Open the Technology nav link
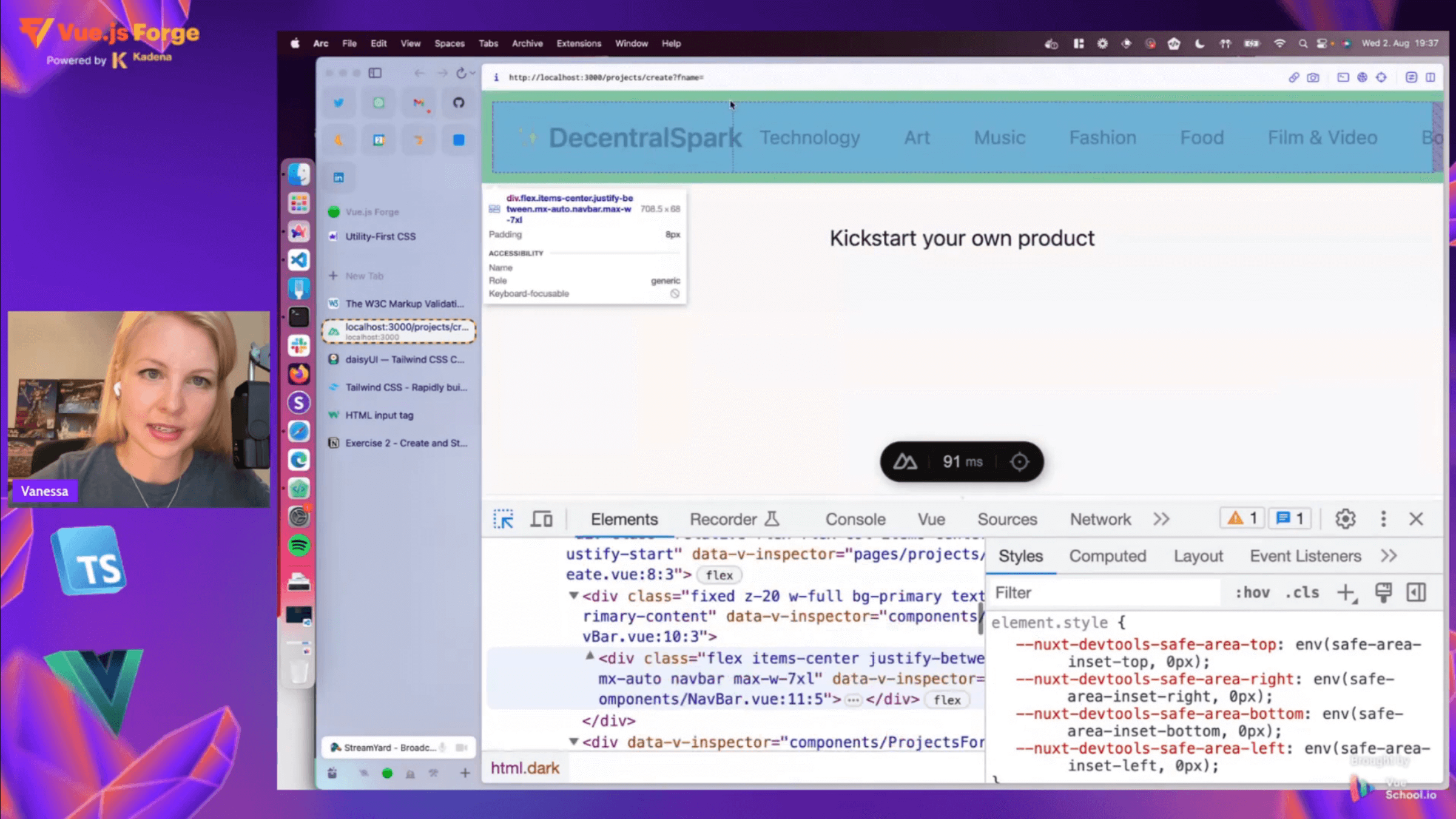This screenshot has width=1456, height=819. [809, 138]
